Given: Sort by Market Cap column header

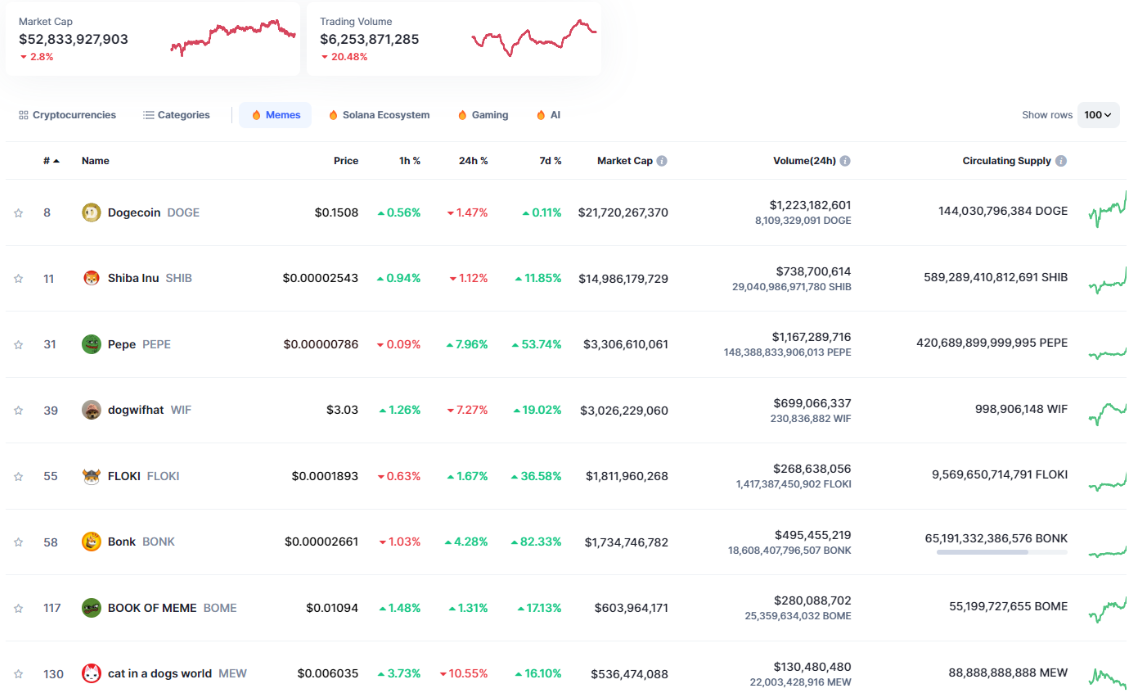Looking at the screenshot, I should click(625, 161).
